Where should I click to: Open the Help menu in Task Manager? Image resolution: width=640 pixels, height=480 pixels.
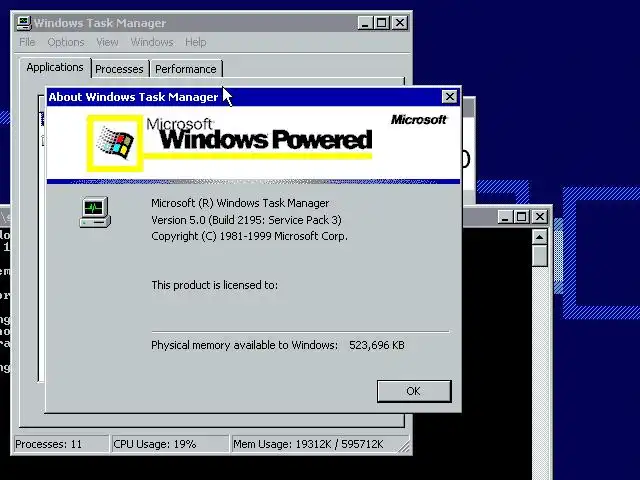coord(196,42)
